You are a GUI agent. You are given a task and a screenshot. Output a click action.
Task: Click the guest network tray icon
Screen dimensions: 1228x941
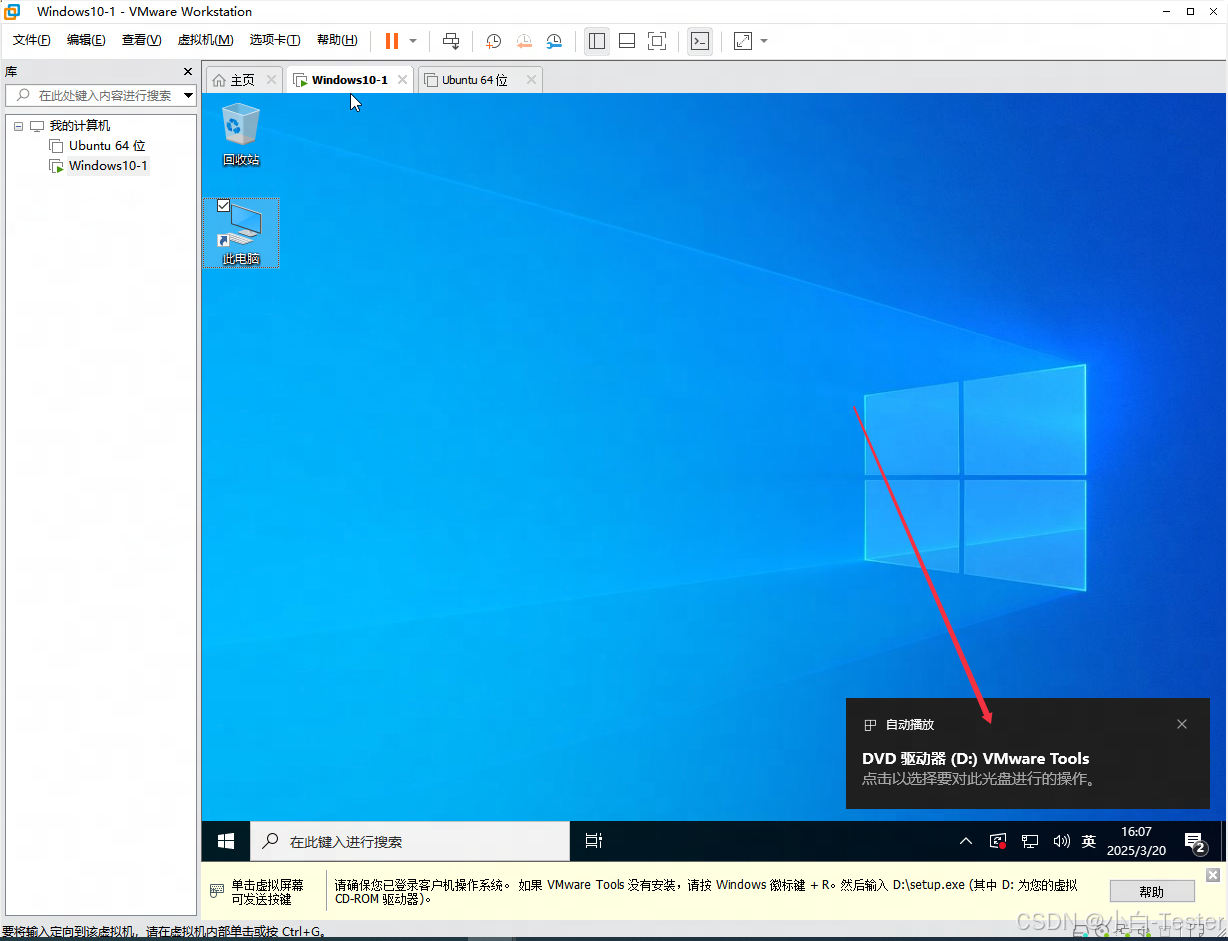coord(1030,841)
